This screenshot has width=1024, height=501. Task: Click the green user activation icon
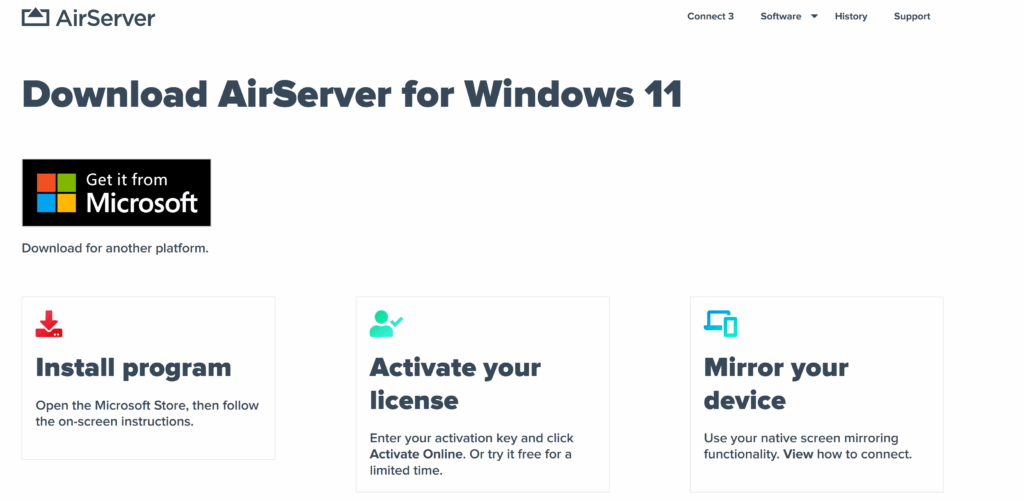coord(385,323)
